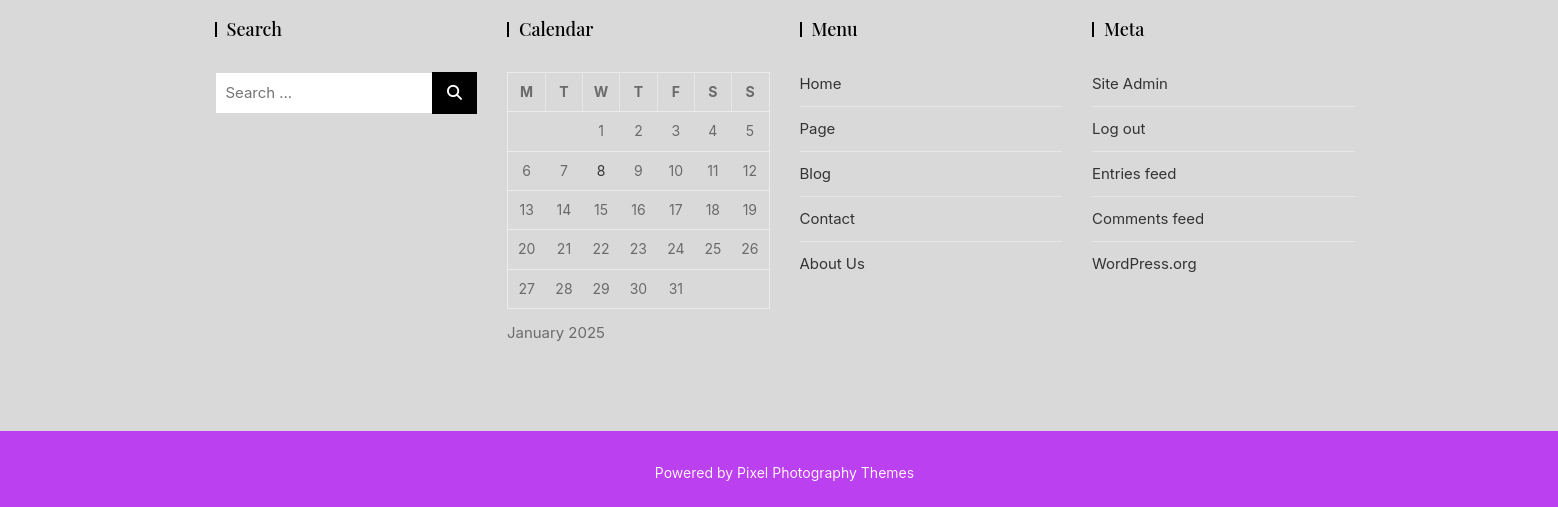Screen dimensions: 1558x507
Task: Click calendar day 15
Action: click(601, 210)
